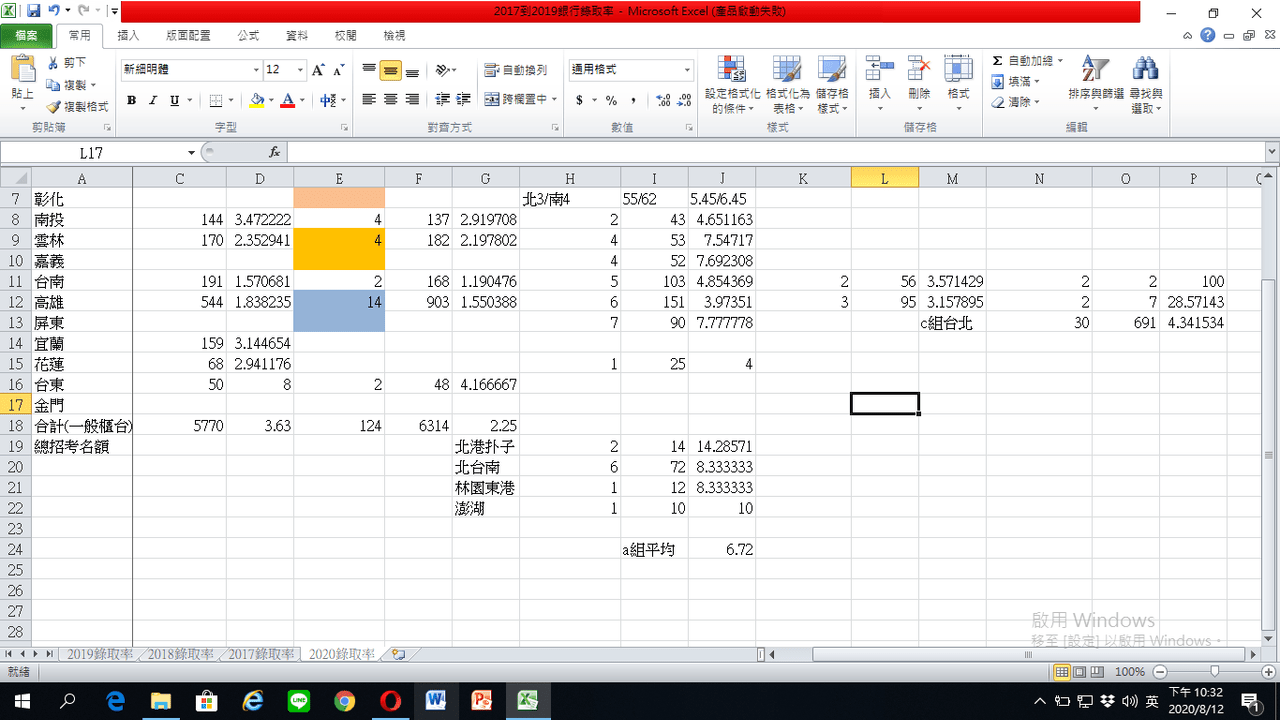Open the File (檔案) tab
Screen dimensions: 1280x720
point(26,35)
